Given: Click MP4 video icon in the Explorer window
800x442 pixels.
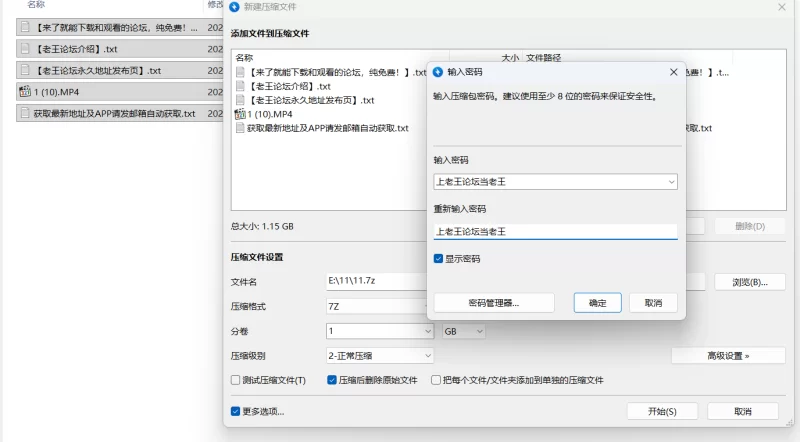Looking at the screenshot, I should click(x=24, y=92).
